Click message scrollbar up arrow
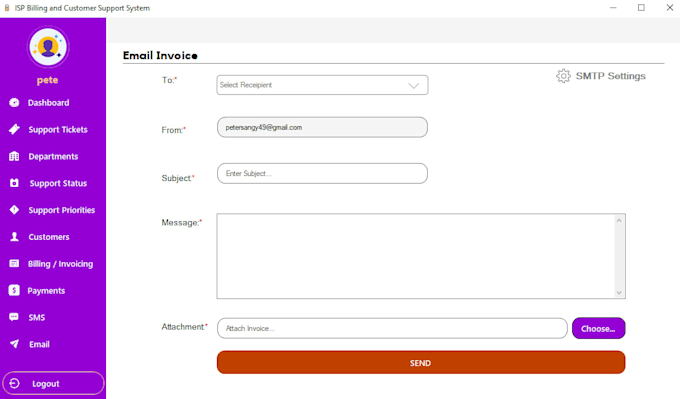The image size is (680, 399). pos(619,220)
